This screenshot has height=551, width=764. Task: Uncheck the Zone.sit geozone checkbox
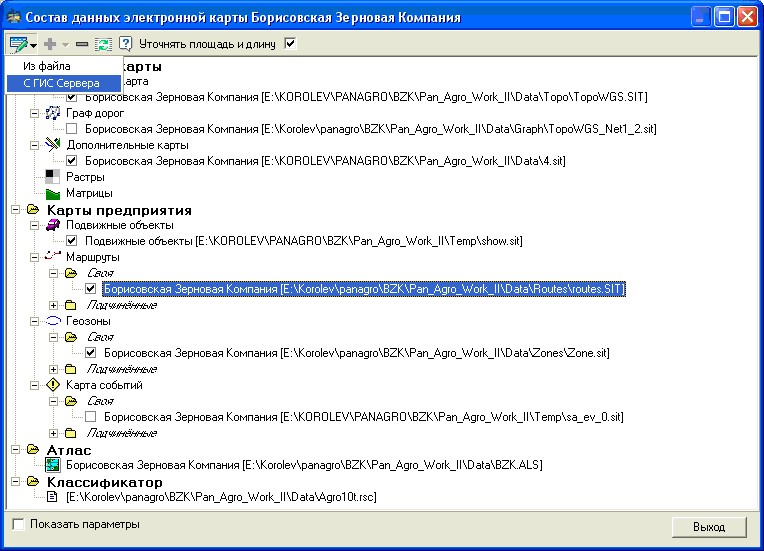91,353
